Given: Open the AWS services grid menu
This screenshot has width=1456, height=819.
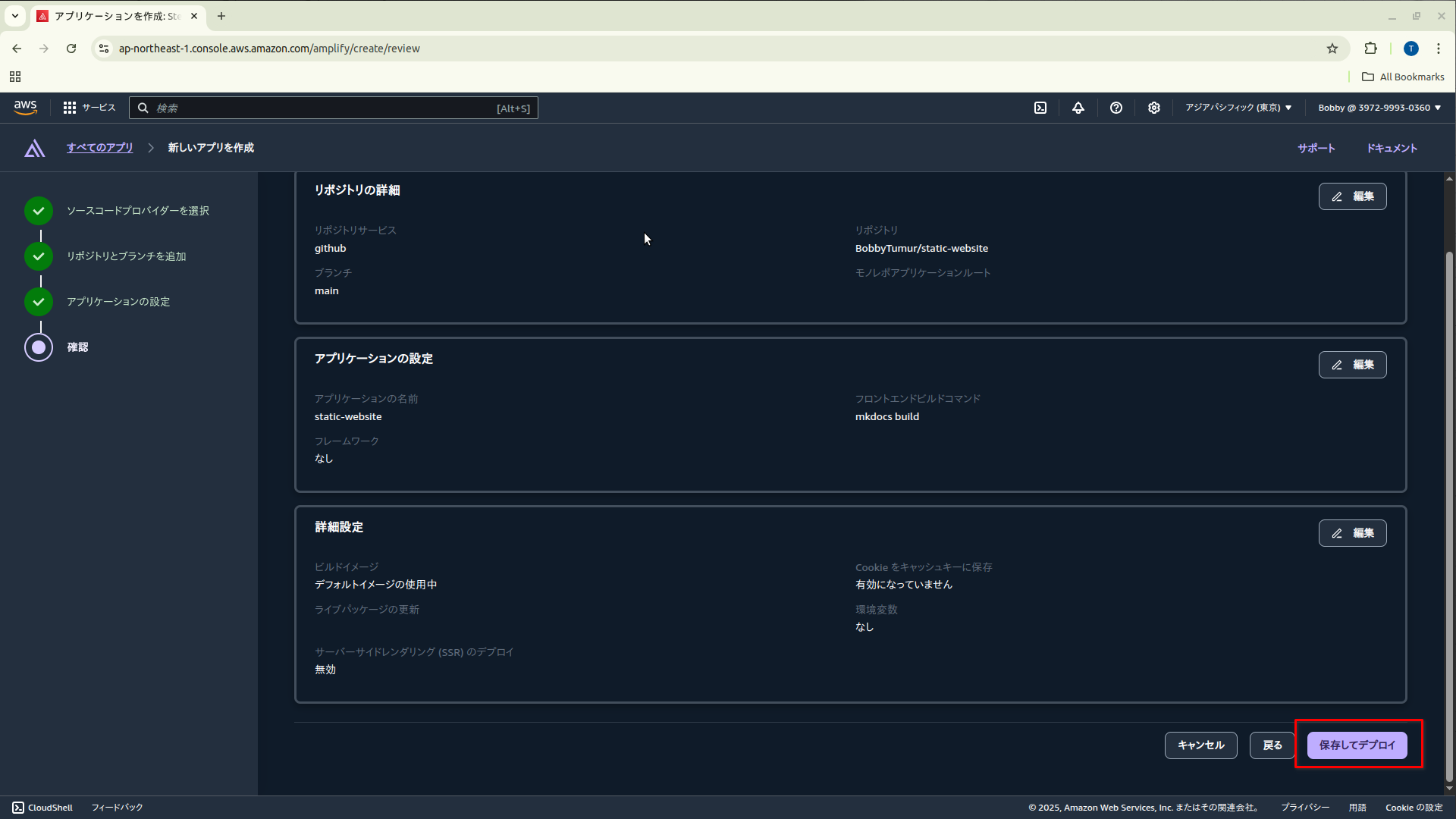Looking at the screenshot, I should pyautogui.click(x=70, y=108).
